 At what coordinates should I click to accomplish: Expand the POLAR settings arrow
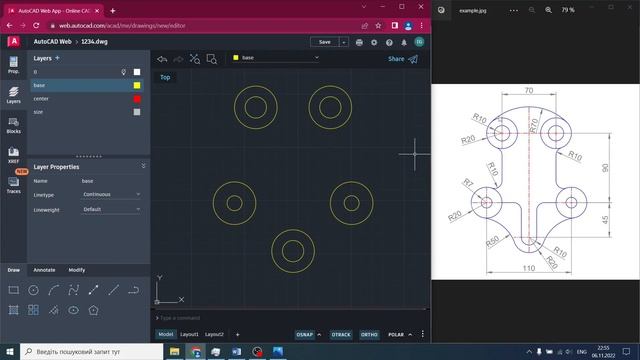[410, 335]
